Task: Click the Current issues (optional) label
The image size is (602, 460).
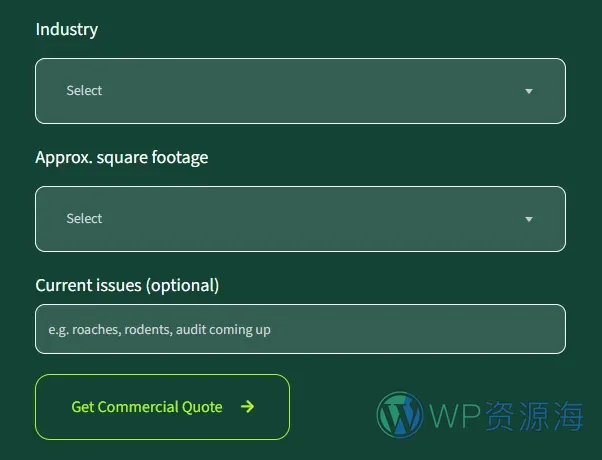Action: [x=127, y=285]
